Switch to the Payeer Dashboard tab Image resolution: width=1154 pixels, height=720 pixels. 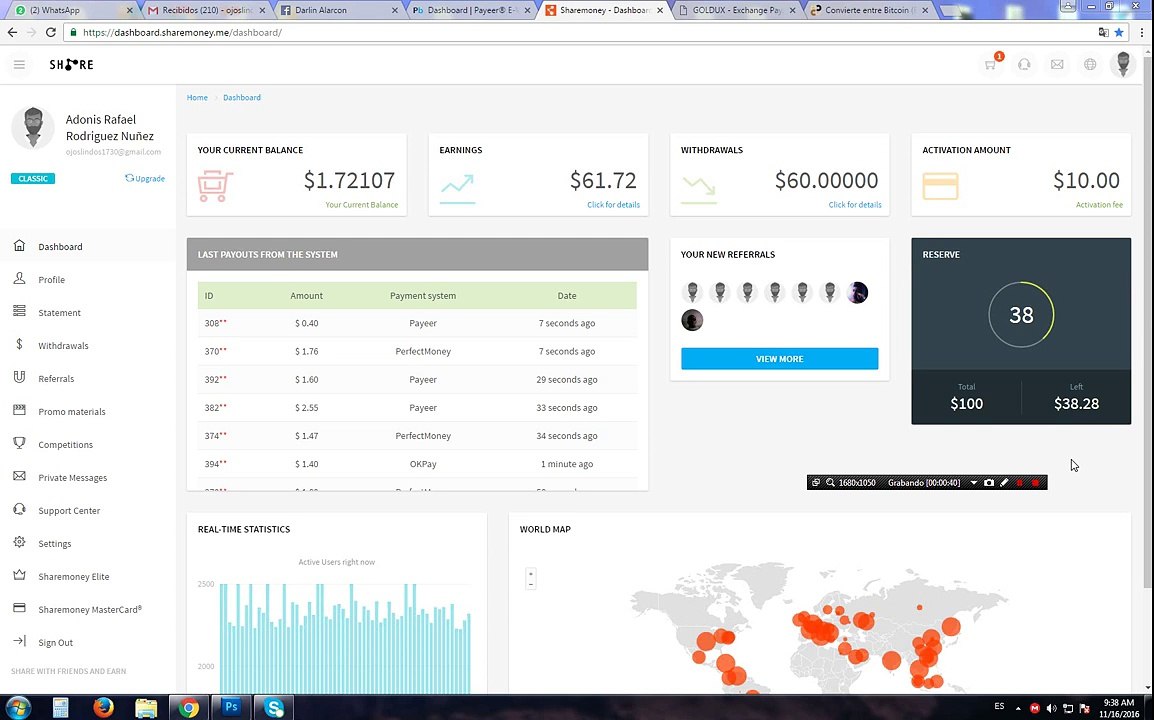click(472, 10)
